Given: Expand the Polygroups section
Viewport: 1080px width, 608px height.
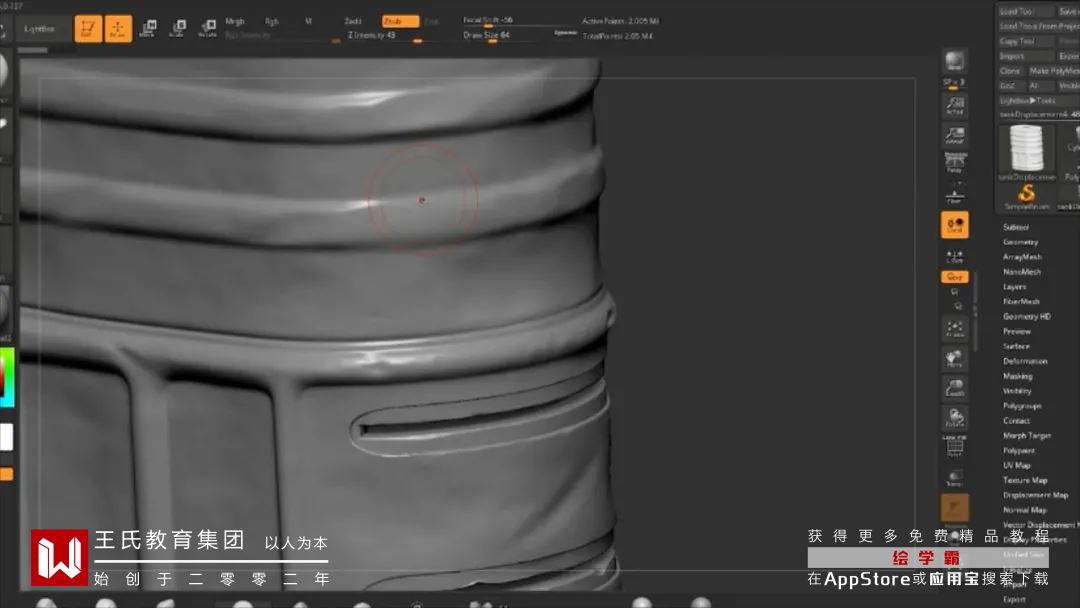Looking at the screenshot, I should click(x=1022, y=406).
